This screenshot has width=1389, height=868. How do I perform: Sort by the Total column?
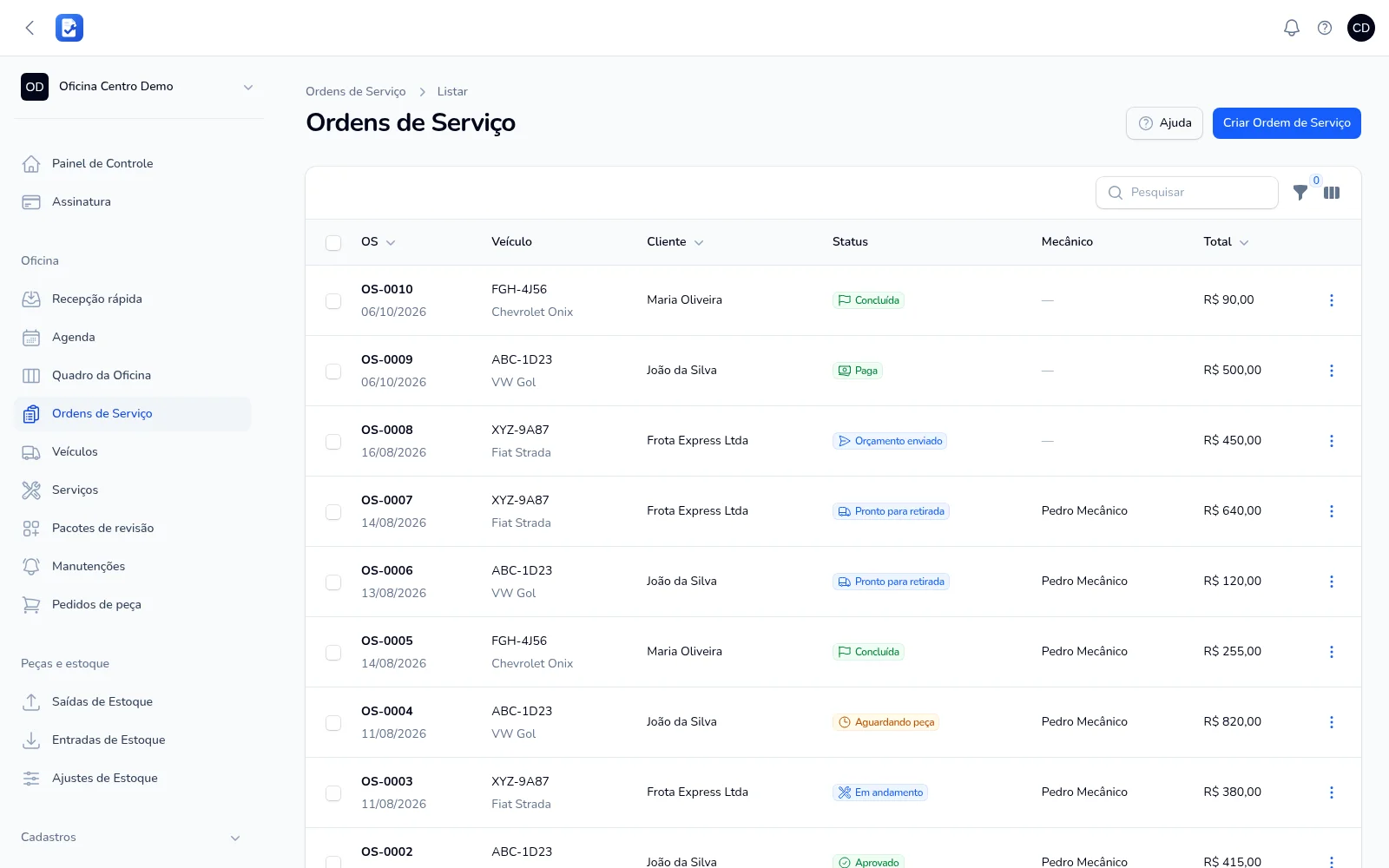(1226, 242)
